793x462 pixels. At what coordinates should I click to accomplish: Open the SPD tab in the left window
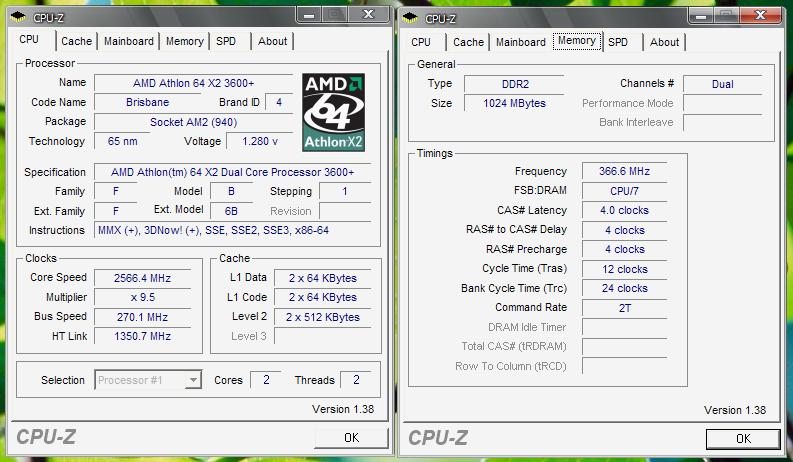(x=226, y=41)
